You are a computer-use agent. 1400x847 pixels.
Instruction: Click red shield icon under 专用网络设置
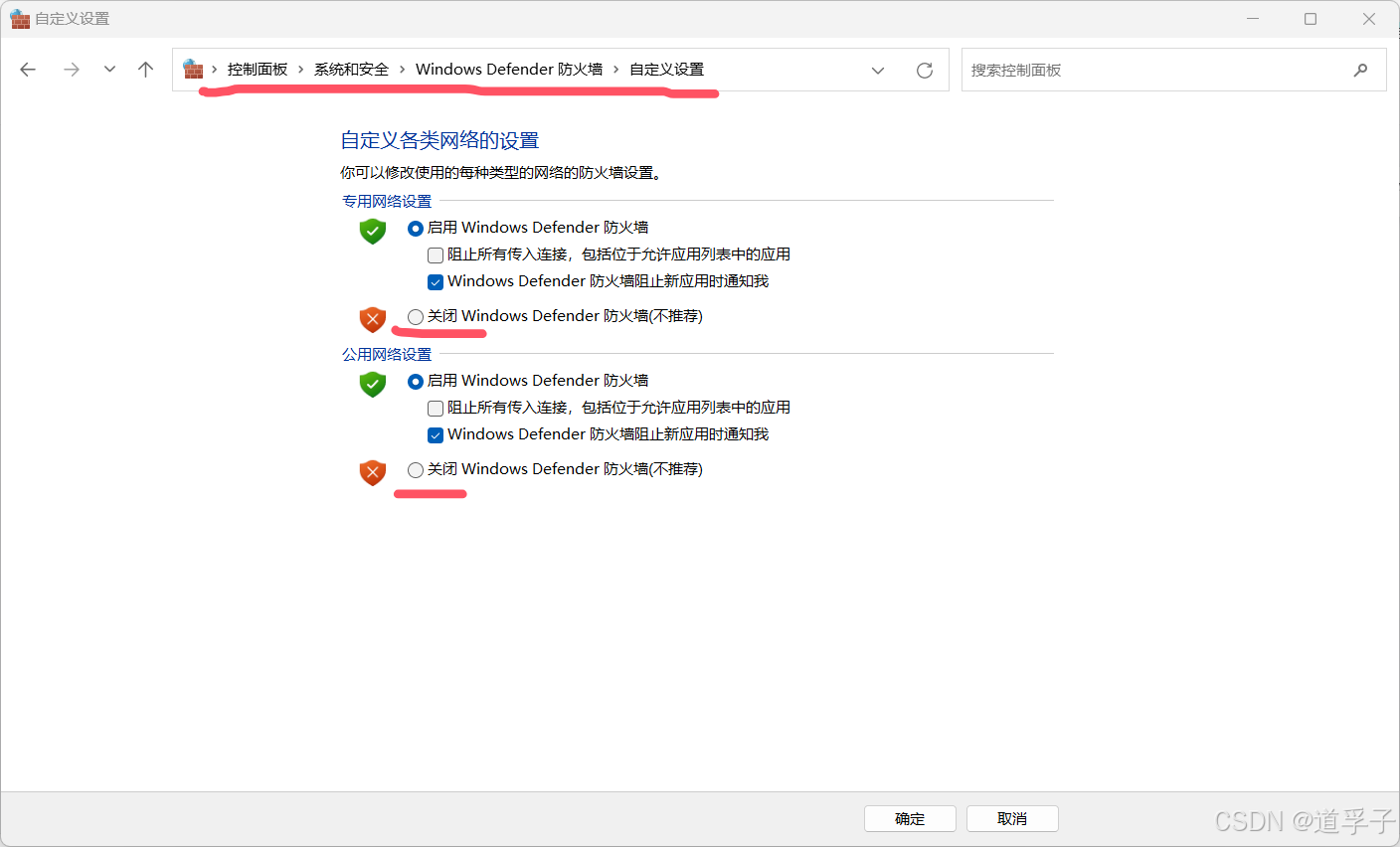[373, 319]
